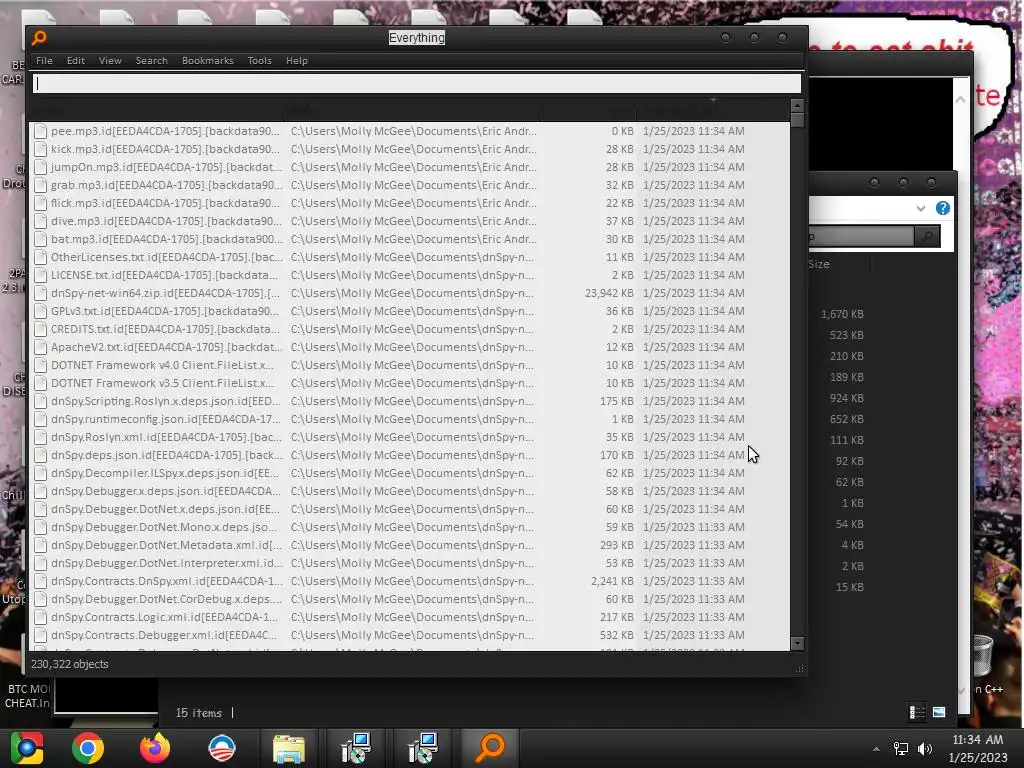Image resolution: width=1024 pixels, height=768 pixels.
Task: Click the 1,670 KB entry in the Explorer window
Action: coord(842,314)
